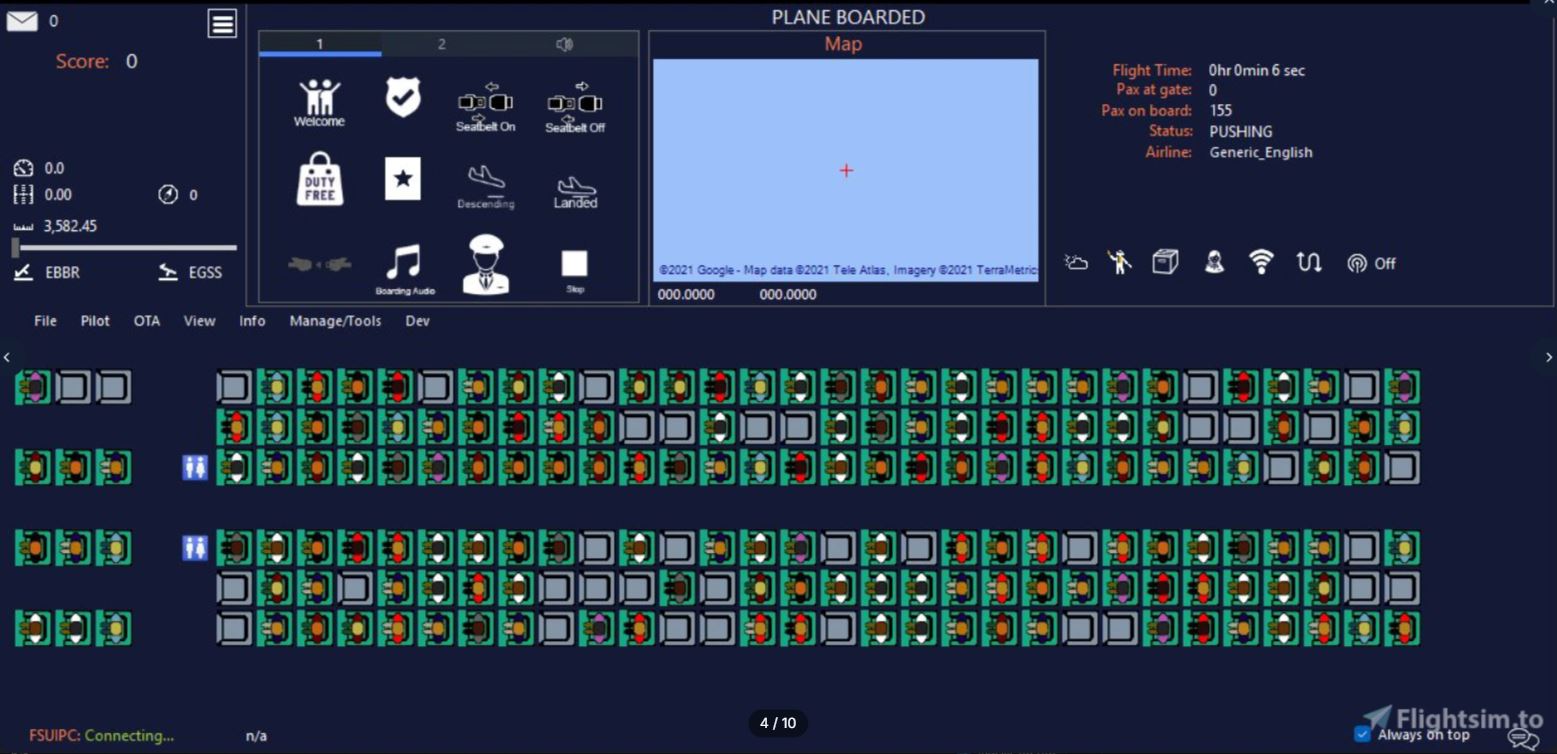Toggle the Always on top checkbox
The height and width of the screenshot is (754, 1557).
[x=1362, y=734]
